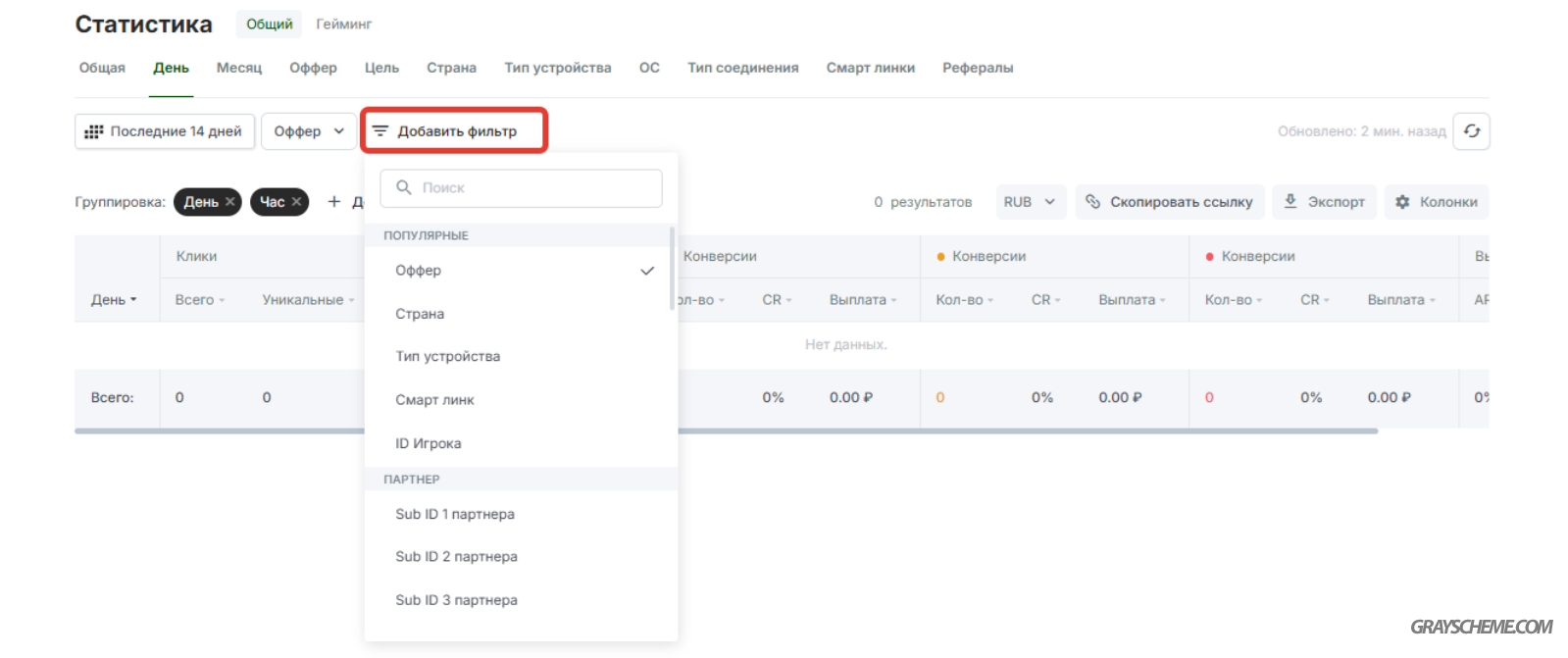Sort orange Конверсии Выплата column

1132,300
